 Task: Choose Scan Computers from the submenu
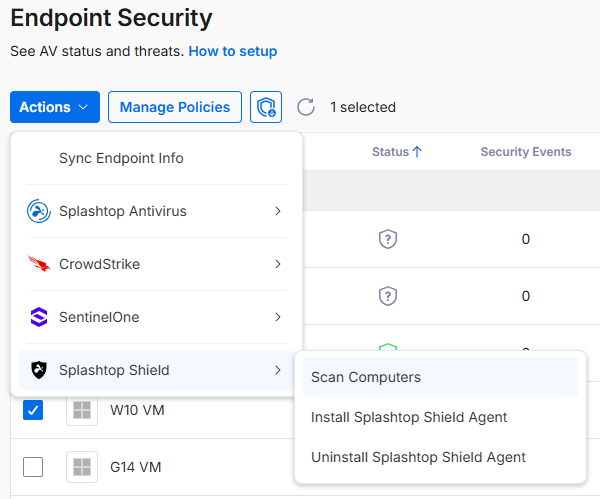440,377
